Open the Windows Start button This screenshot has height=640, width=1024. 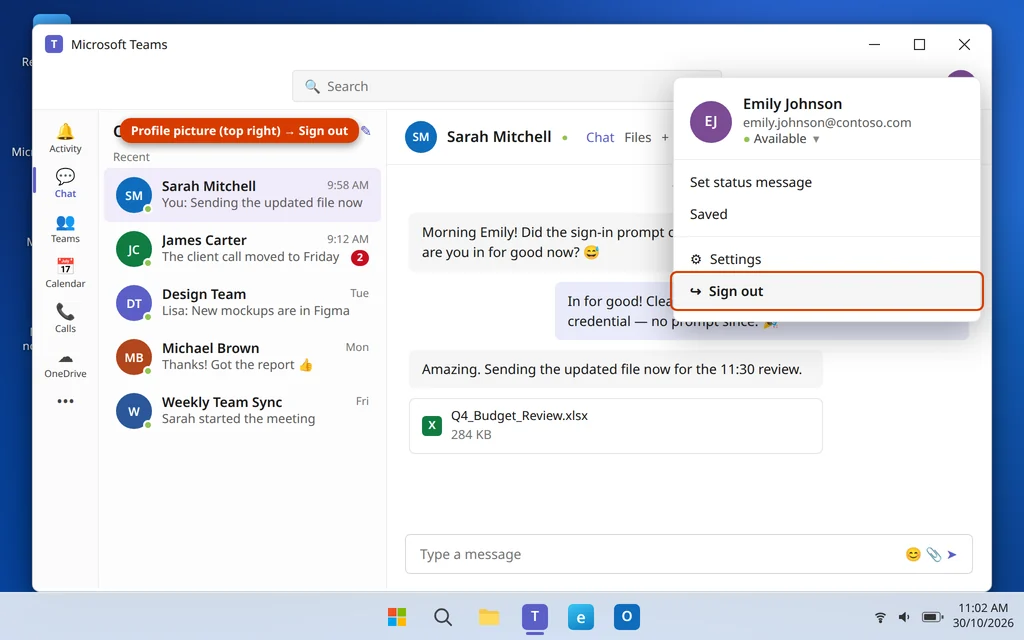click(x=396, y=616)
